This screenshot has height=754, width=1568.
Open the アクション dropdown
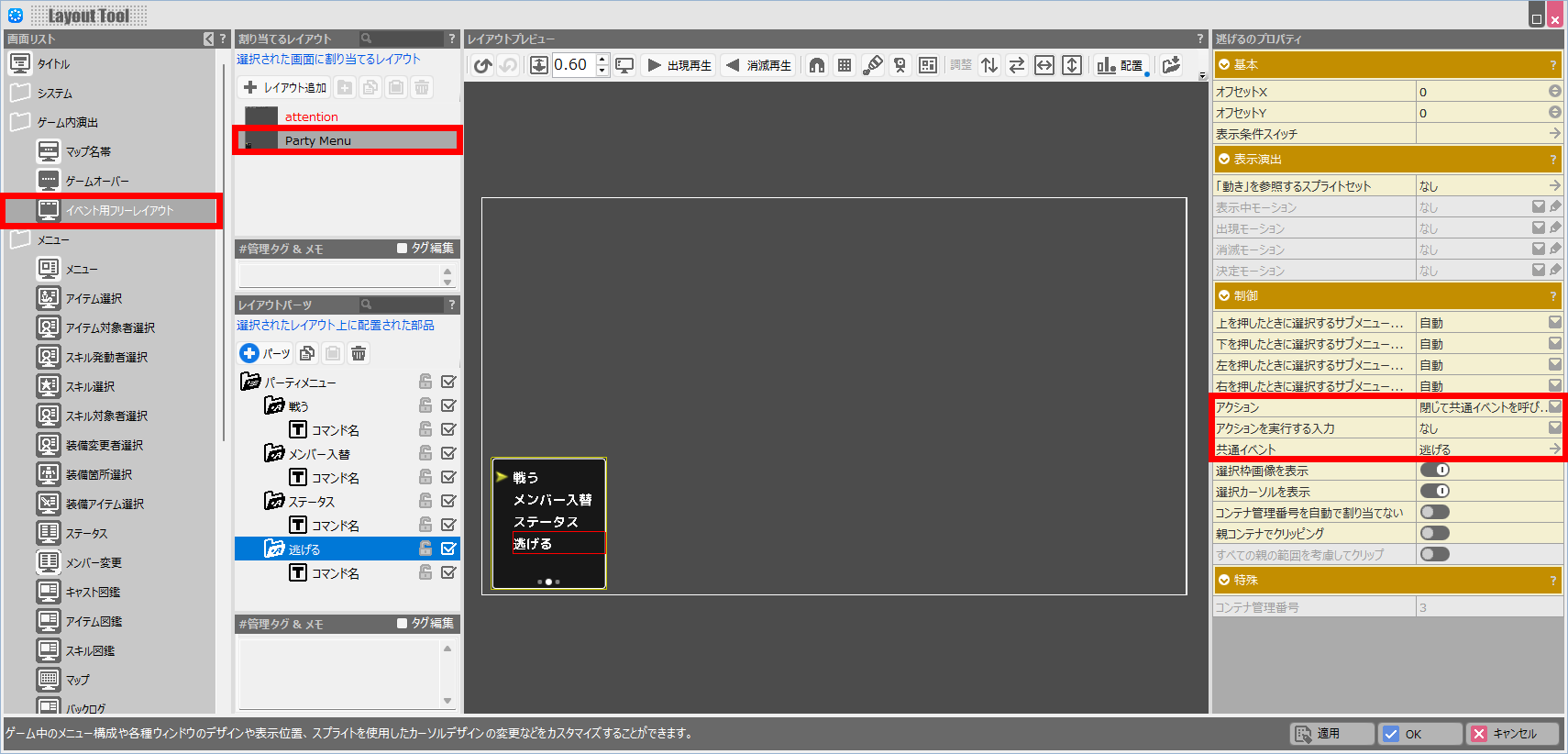pyautogui.click(x=1554, y=407)
